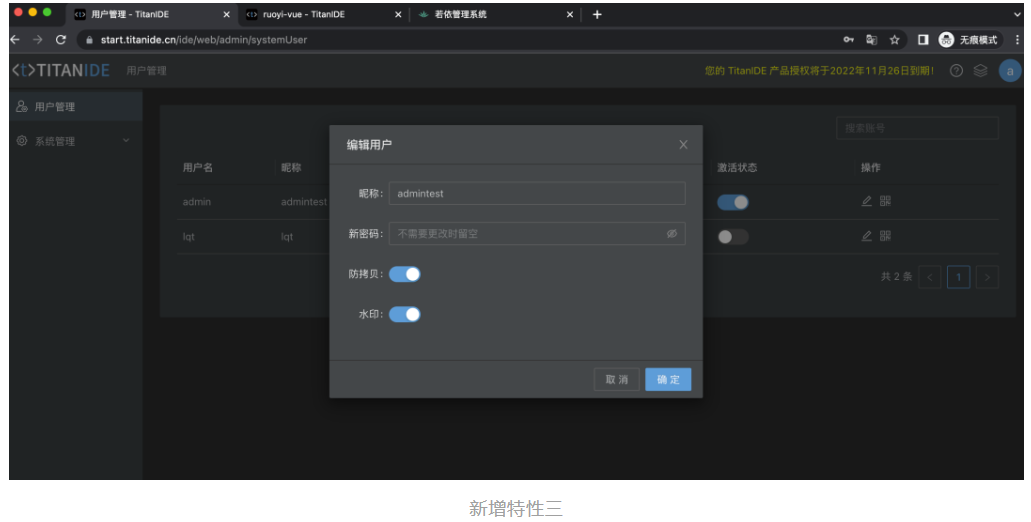1031x522 pixels.
Task: Close the edit user dialog
Action: pos(683,145)
